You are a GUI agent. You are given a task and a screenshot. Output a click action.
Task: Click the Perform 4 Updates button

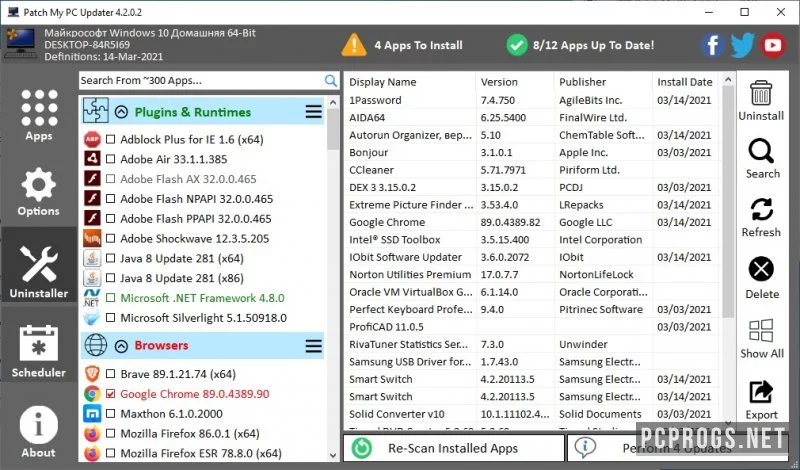[x=677, y=448]
